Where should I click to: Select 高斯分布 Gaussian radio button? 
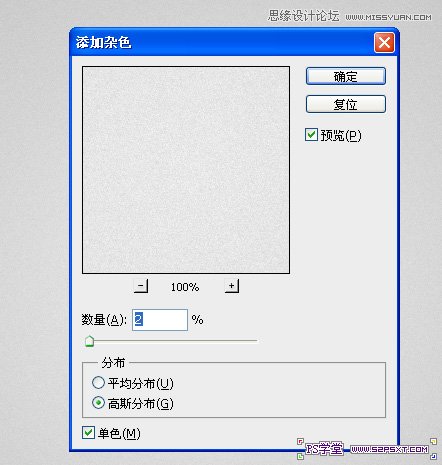click(x=98, y=403)
